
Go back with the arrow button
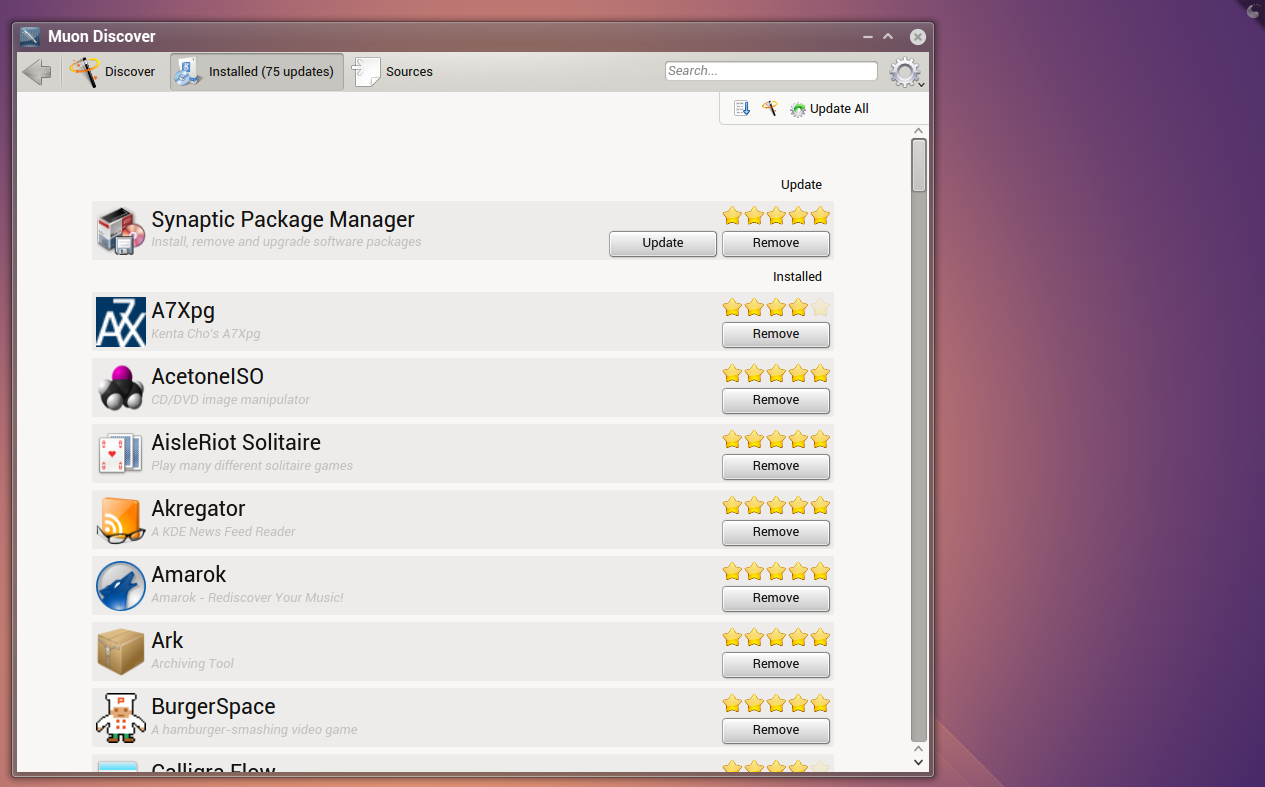[x=37, y=72]
